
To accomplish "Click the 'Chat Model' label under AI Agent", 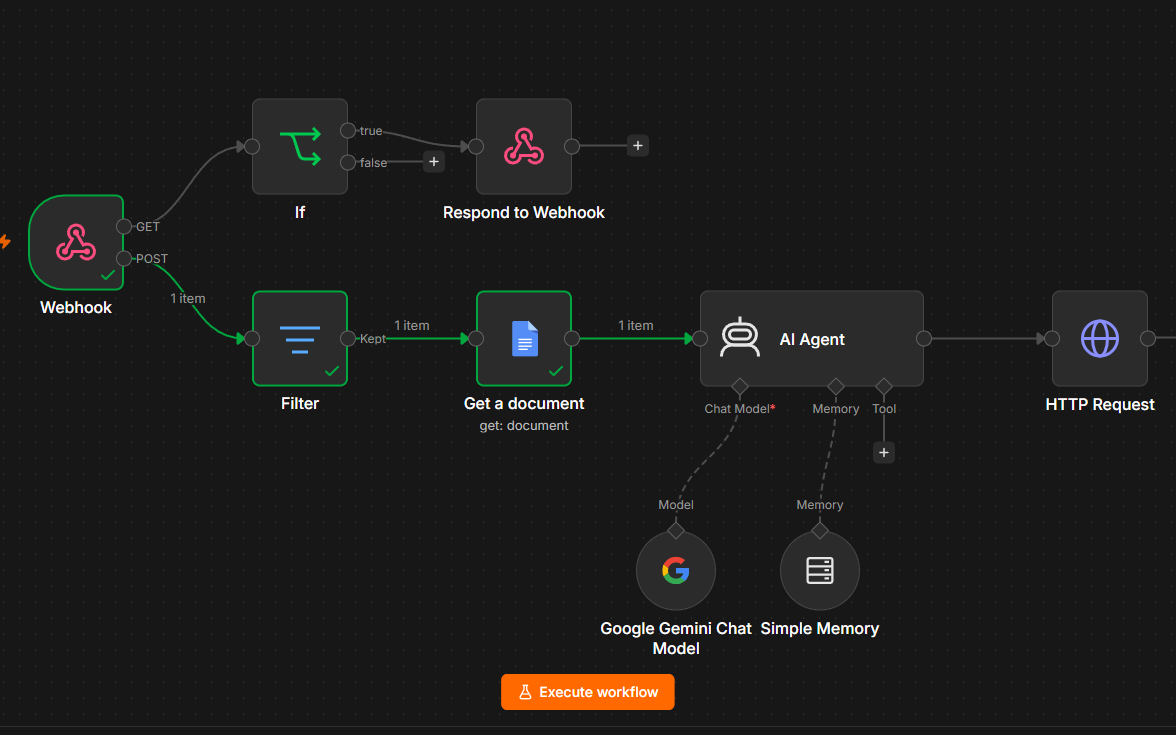I will 736,409.
